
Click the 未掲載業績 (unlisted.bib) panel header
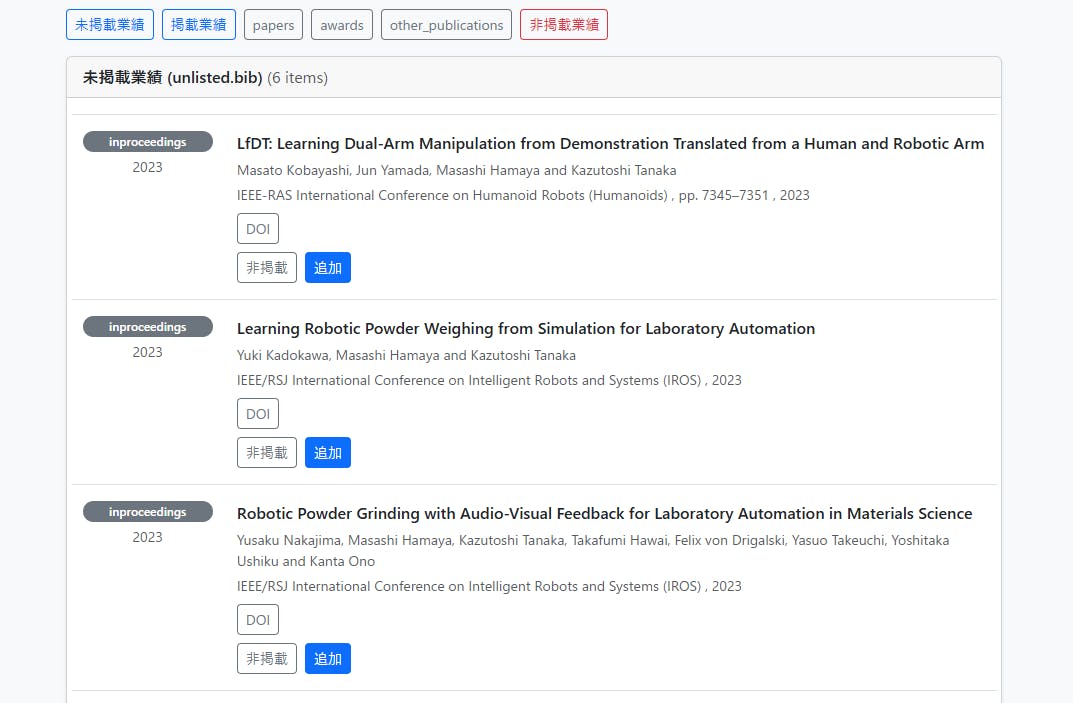tap(205, 78)
